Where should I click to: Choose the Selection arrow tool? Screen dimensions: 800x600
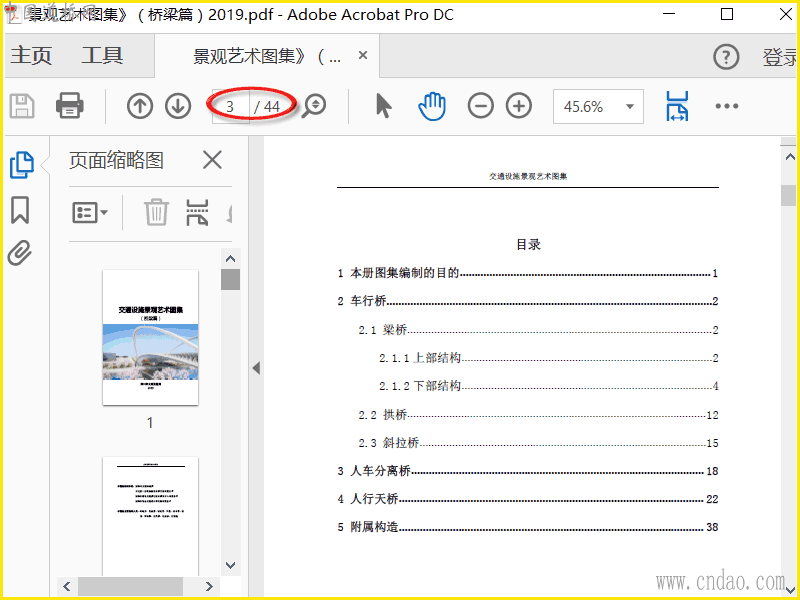pyautogui.click(x=384, y=106)
